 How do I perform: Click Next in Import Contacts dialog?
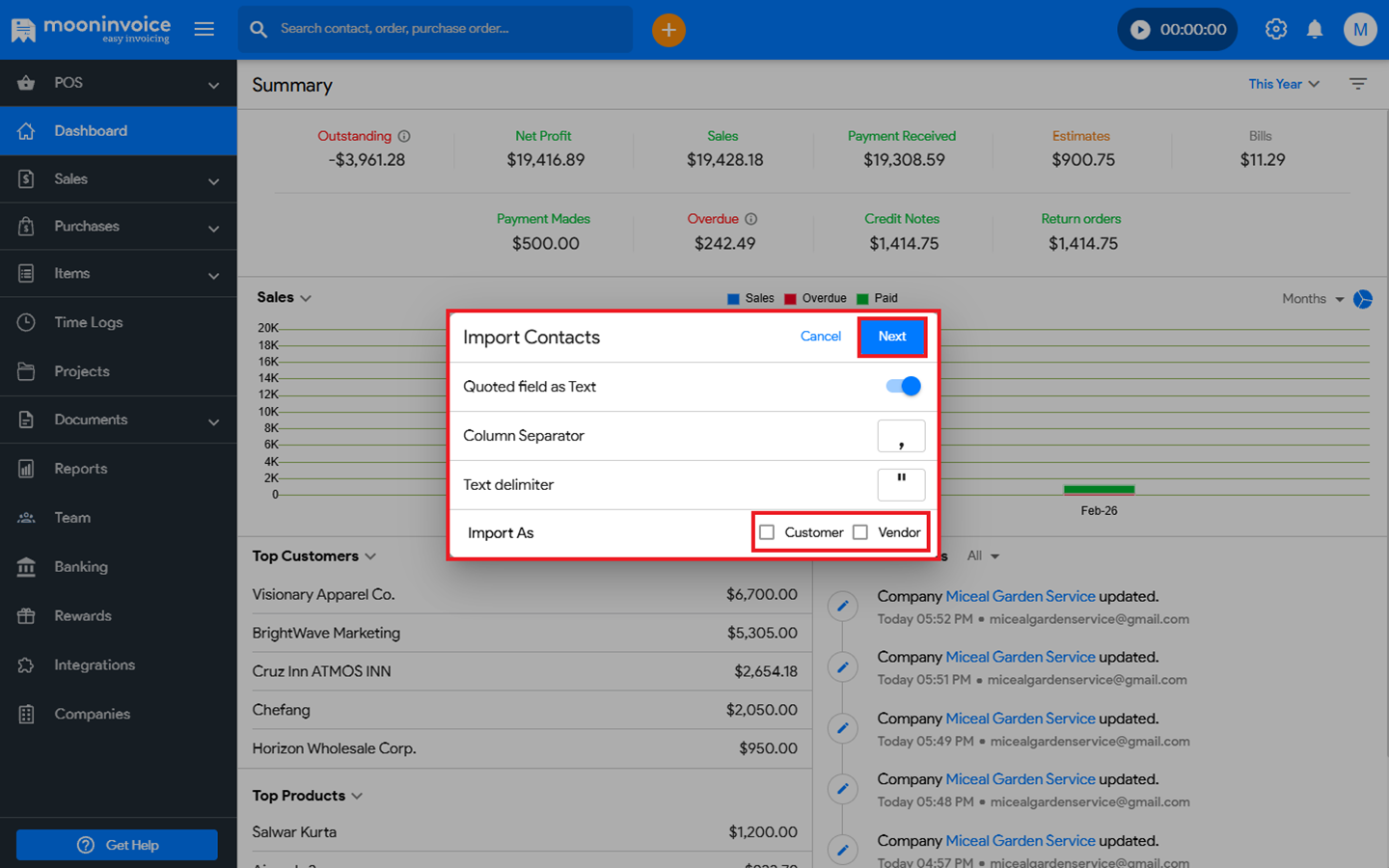pos(892,337)
